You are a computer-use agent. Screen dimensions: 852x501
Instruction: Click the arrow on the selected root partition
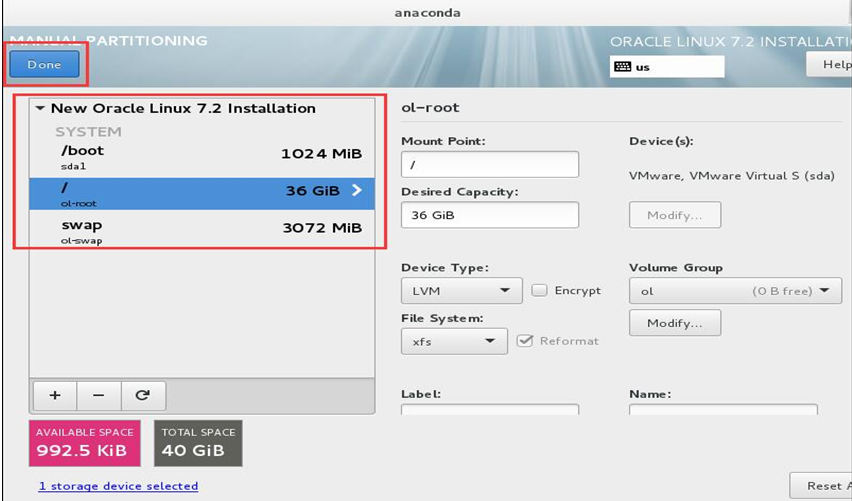(356, 190)
